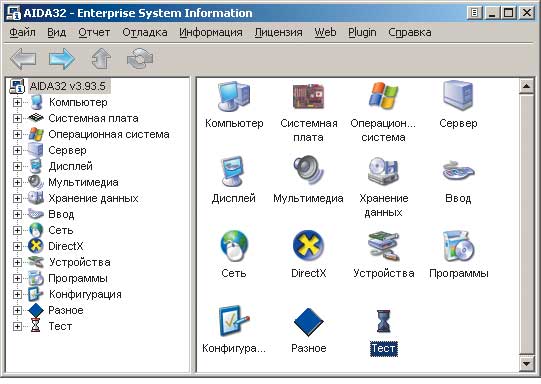
Task: Open the Справка menu
Action: (x=410, y=32)
